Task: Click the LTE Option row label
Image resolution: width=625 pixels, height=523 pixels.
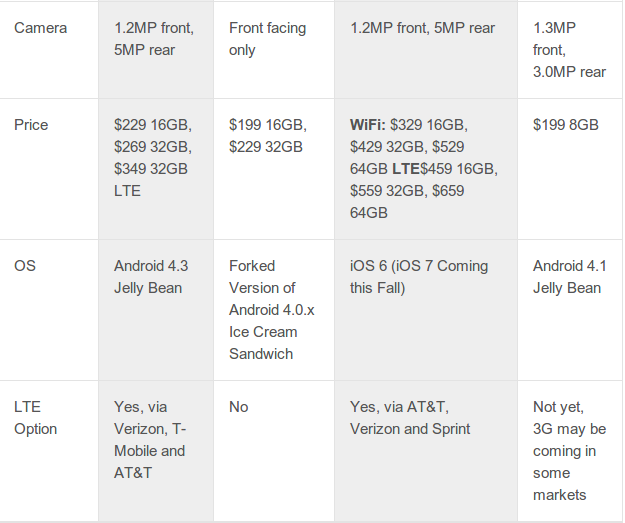Action: pos(35,418)
